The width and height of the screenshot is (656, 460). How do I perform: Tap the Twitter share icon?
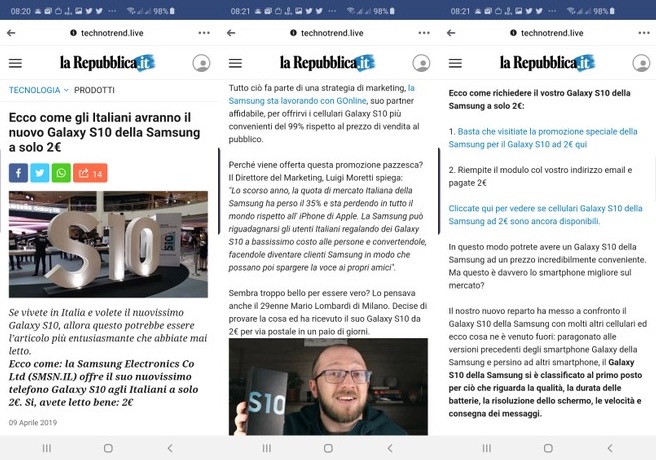(40, 173)
